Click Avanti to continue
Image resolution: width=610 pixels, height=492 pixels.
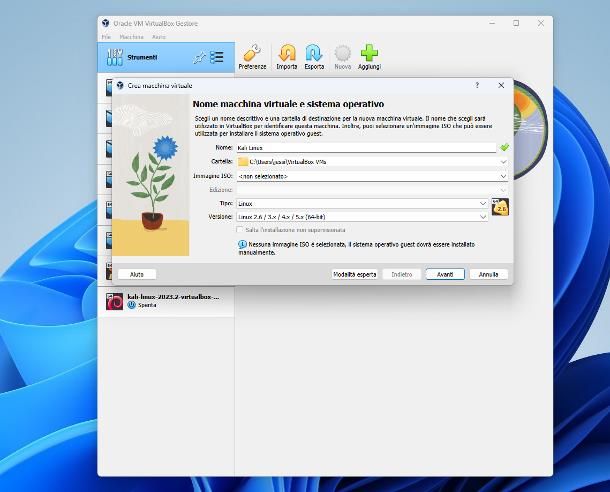445,274
